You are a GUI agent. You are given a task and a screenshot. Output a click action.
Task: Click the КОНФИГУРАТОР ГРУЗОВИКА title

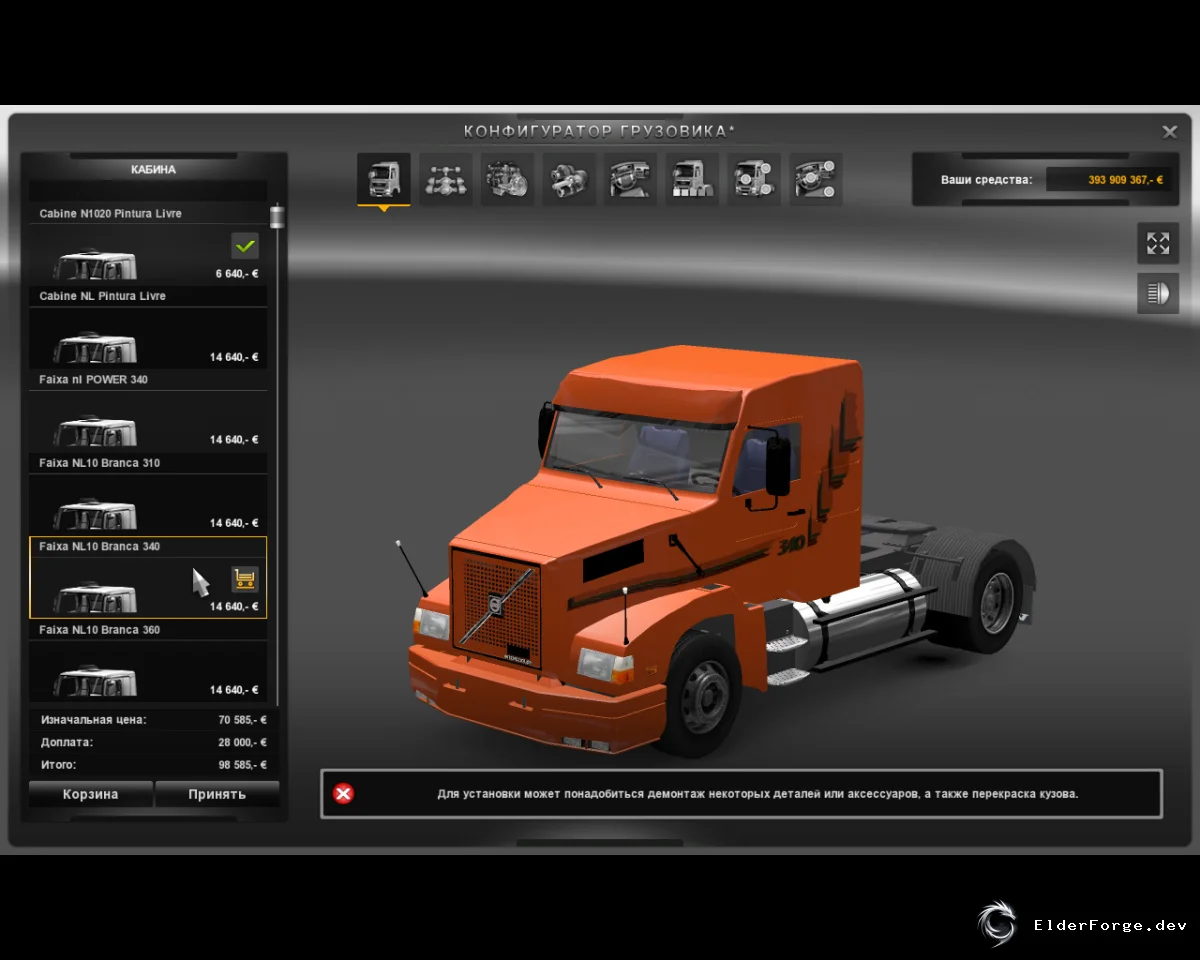599,131
